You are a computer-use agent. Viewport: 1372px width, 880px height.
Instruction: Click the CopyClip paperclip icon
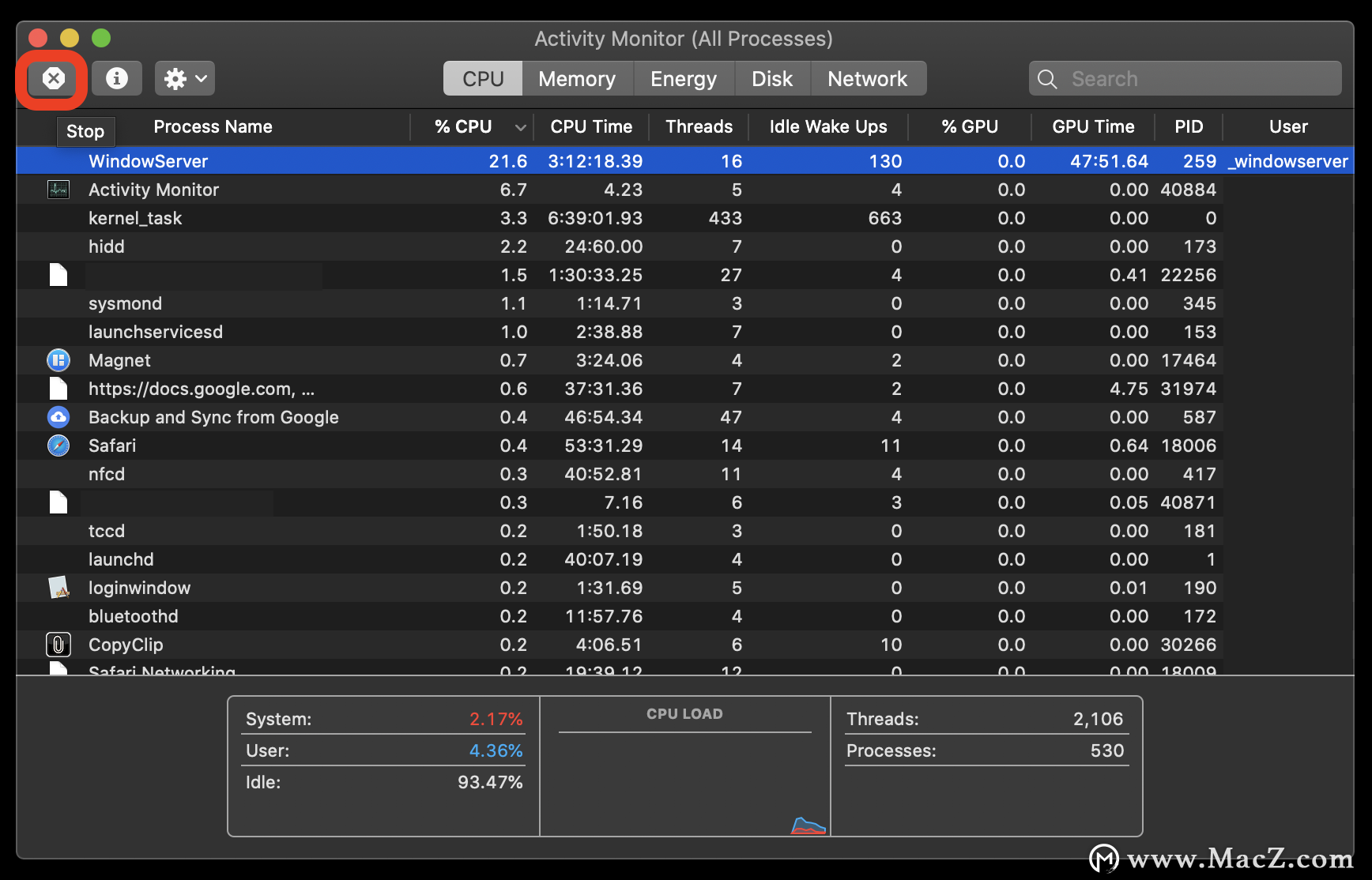pos(58,645)
